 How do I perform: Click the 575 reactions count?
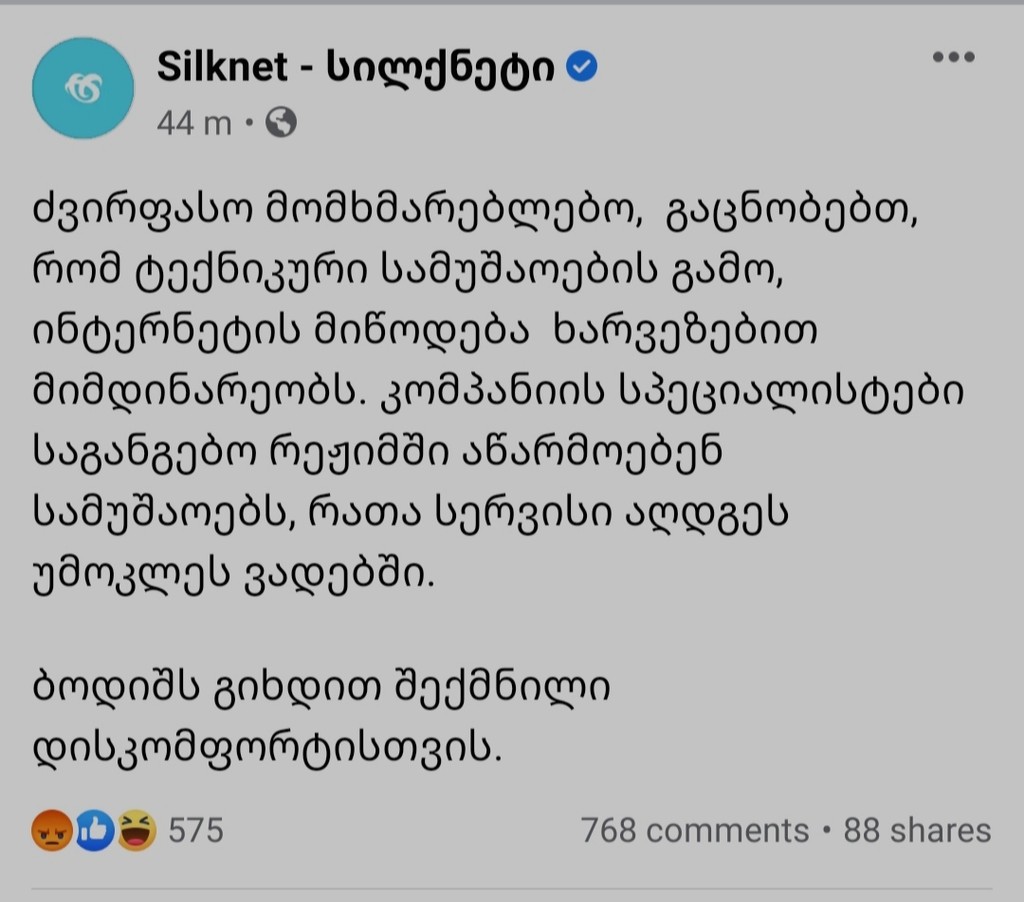point(195,831)
